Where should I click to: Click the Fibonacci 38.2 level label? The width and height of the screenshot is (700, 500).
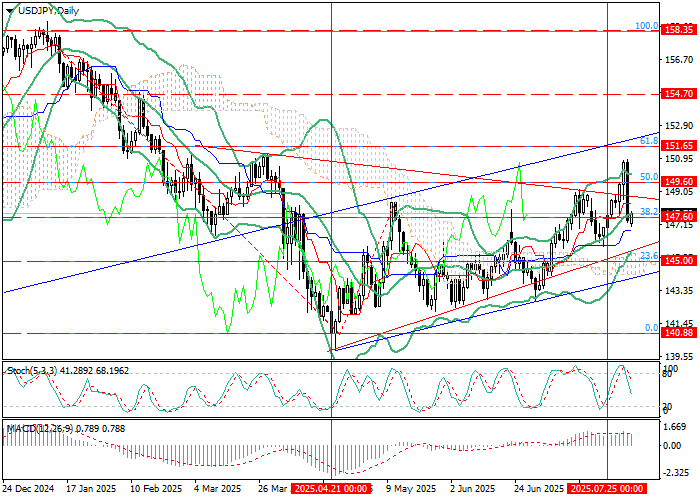[x=649, y=212]
